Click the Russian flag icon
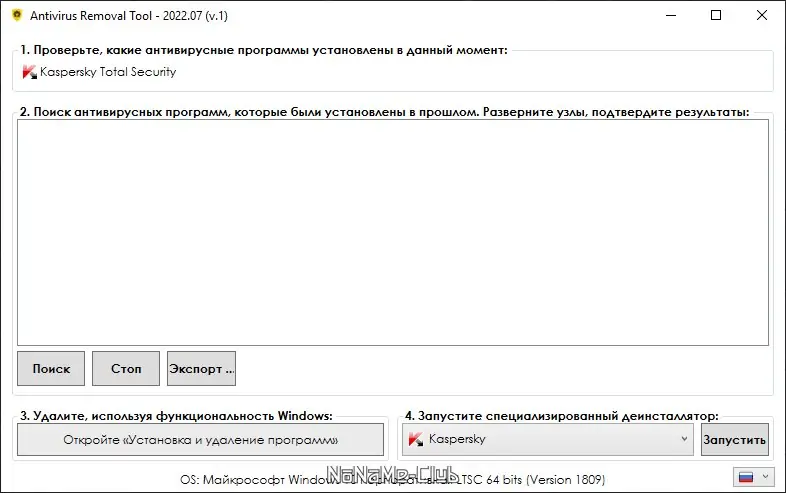 click(746, 477)
